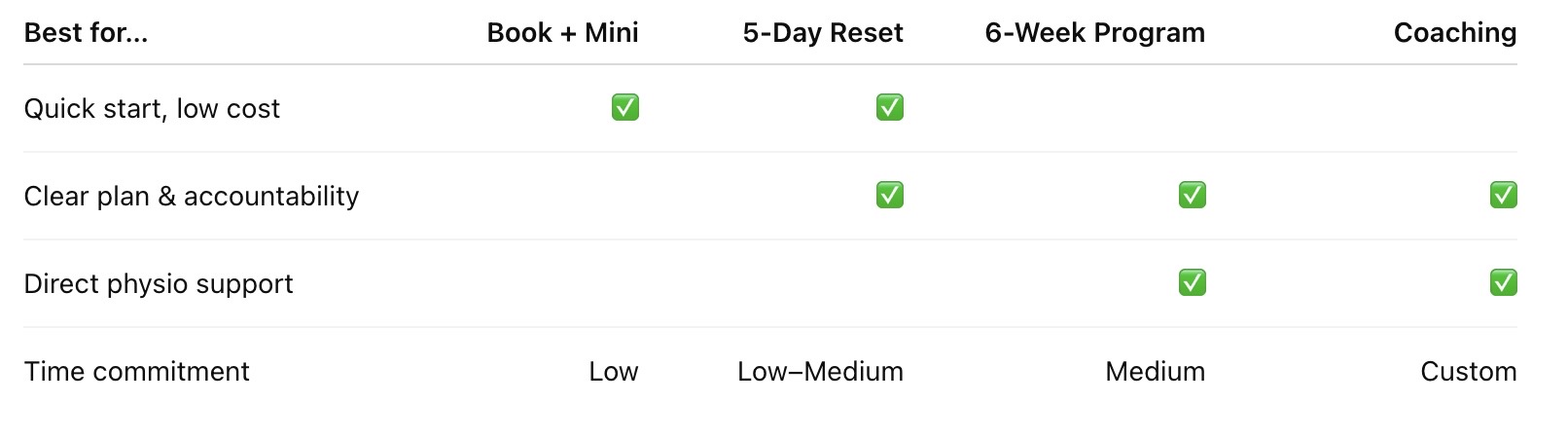The image size is (1568, 440).
Task: Click the Clear plan checkmark under Coaching
Action: (1503, 195)
